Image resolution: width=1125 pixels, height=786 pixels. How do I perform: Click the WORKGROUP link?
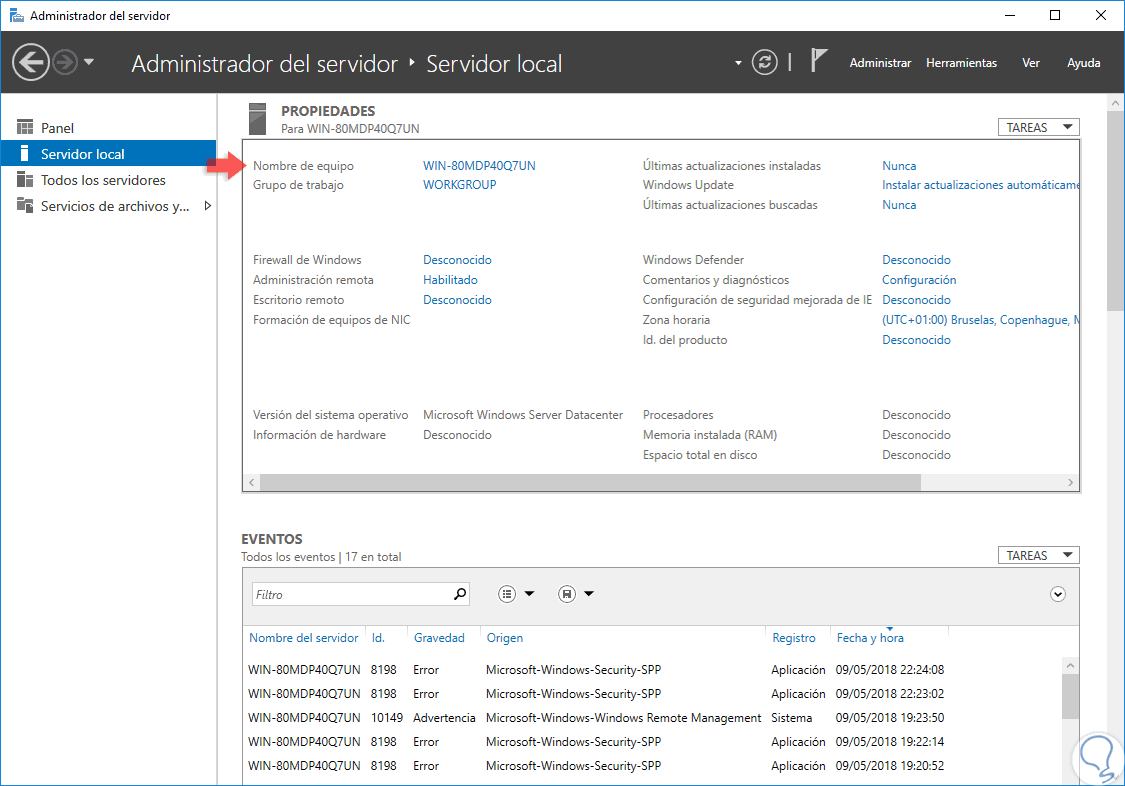click(x=459, y=185)
